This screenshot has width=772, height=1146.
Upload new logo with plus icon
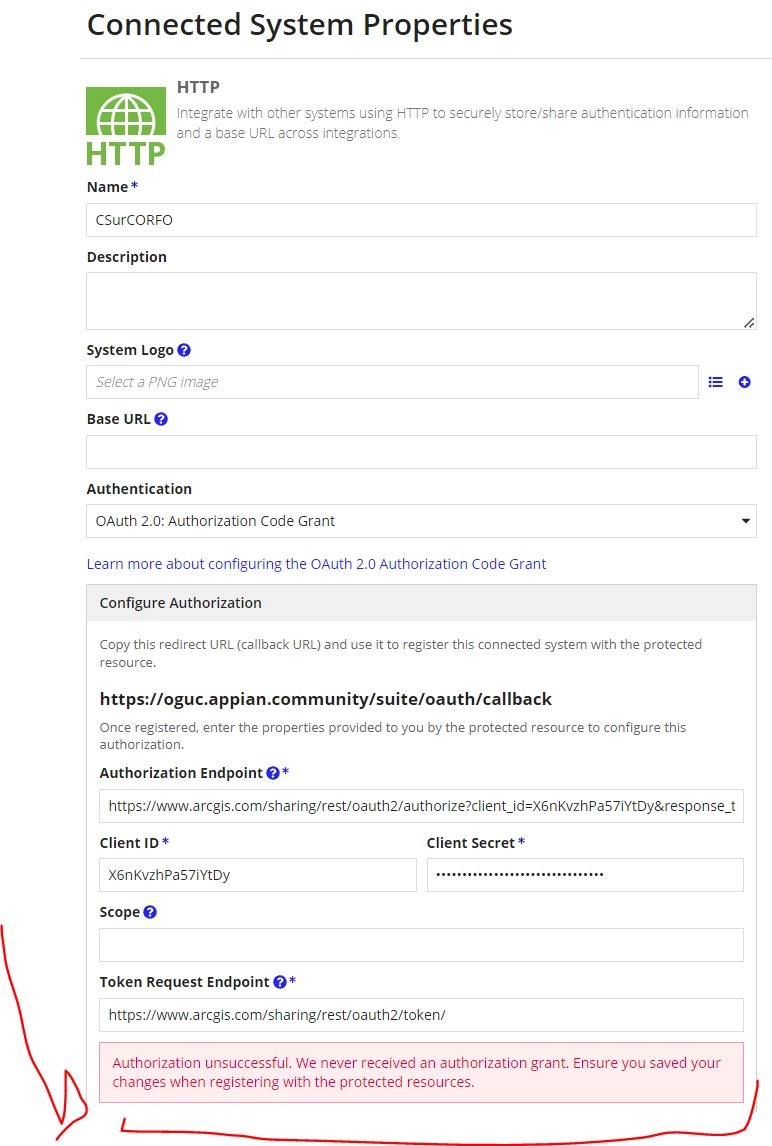[x=744, y=382]
